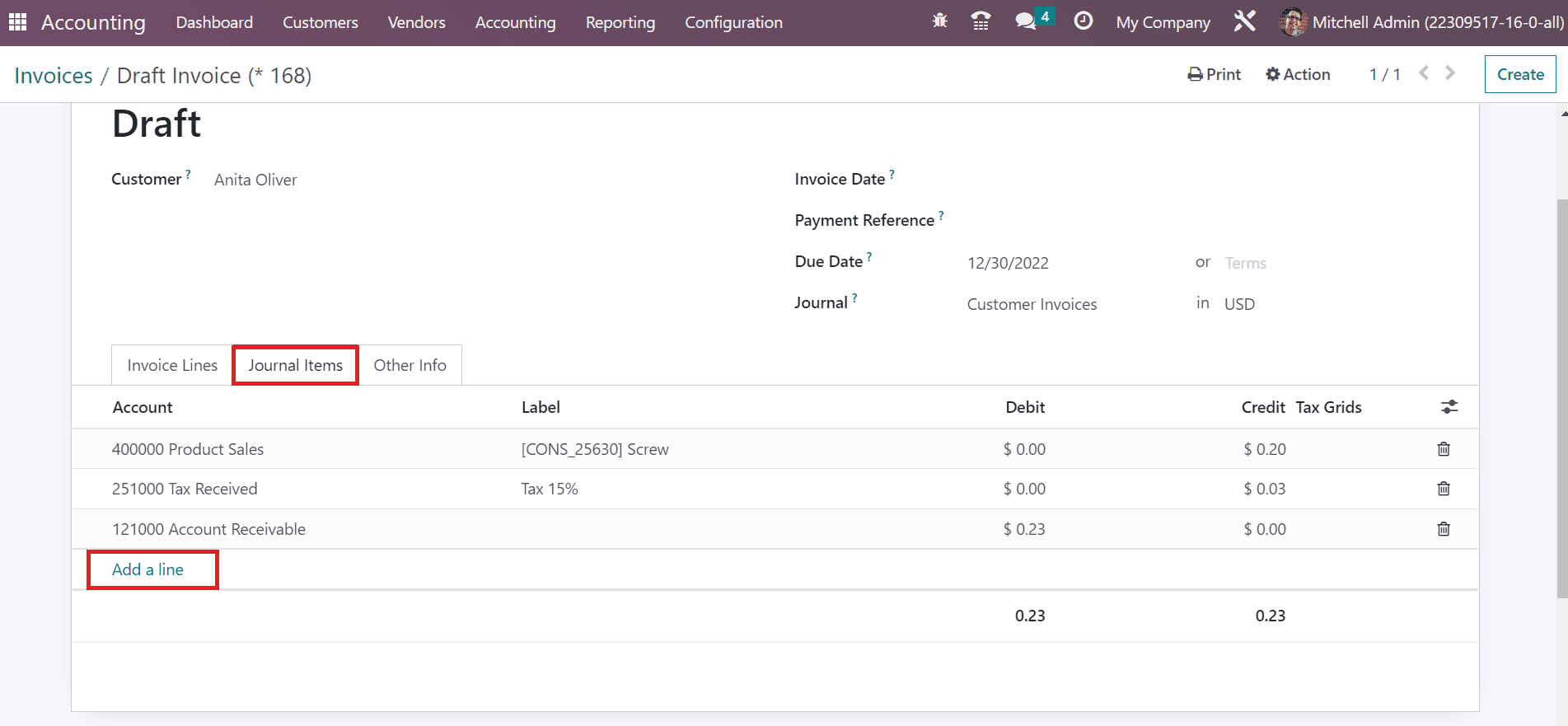Click the Customer field help question mark
The image size is (1568, 726).
point(188,175)
